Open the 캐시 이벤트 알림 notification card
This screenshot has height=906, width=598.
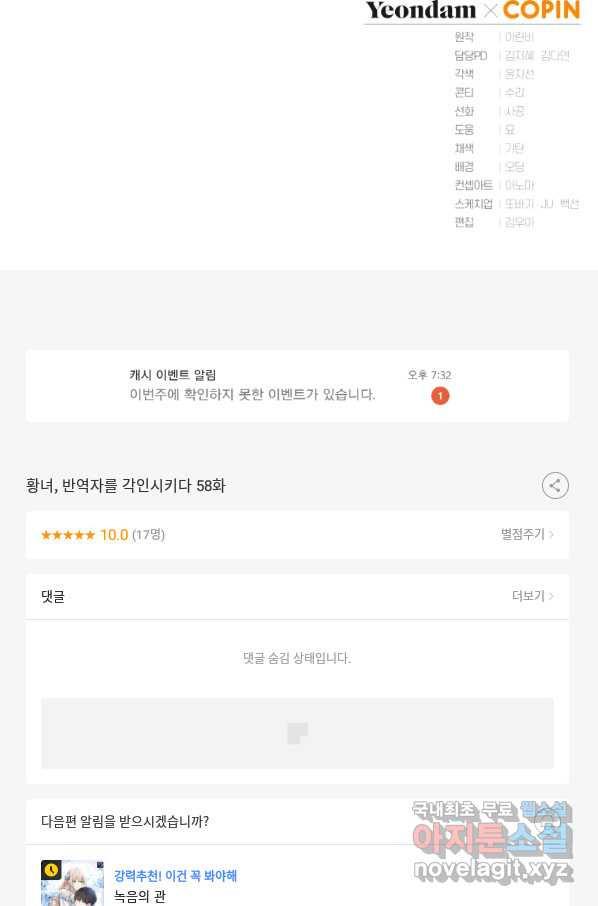point(298,386)
